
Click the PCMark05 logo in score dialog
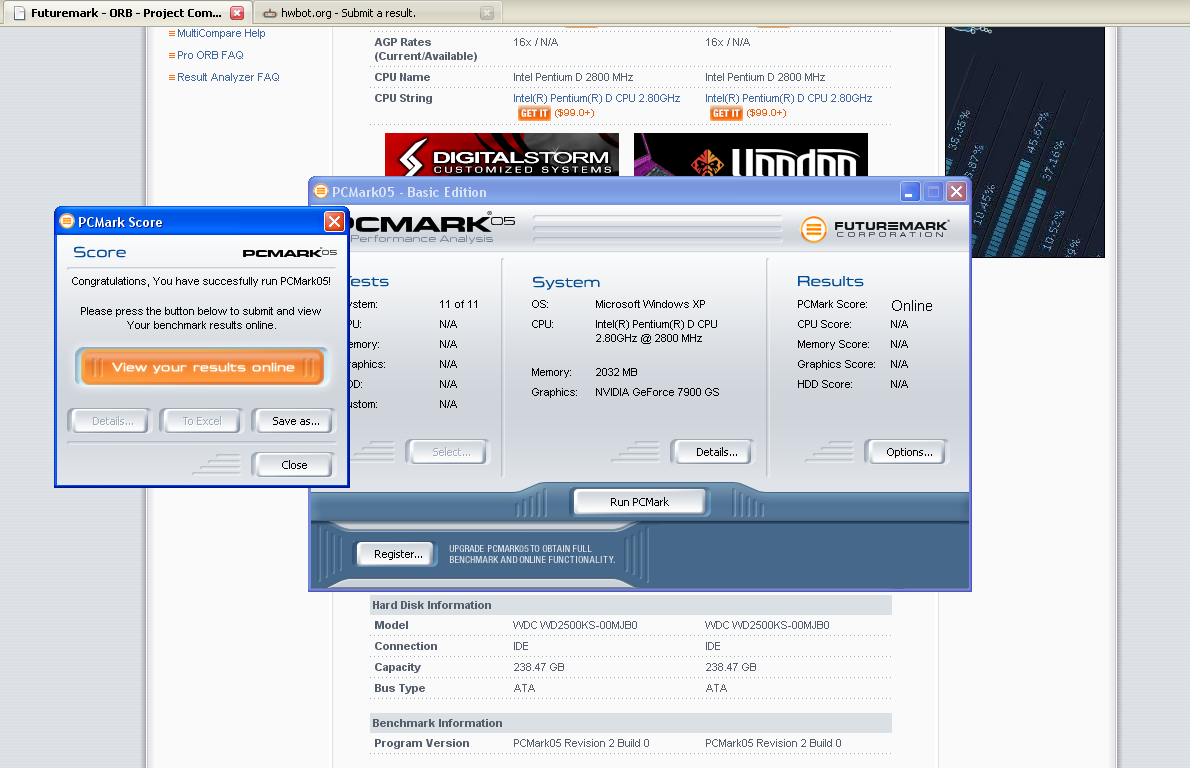290,253
